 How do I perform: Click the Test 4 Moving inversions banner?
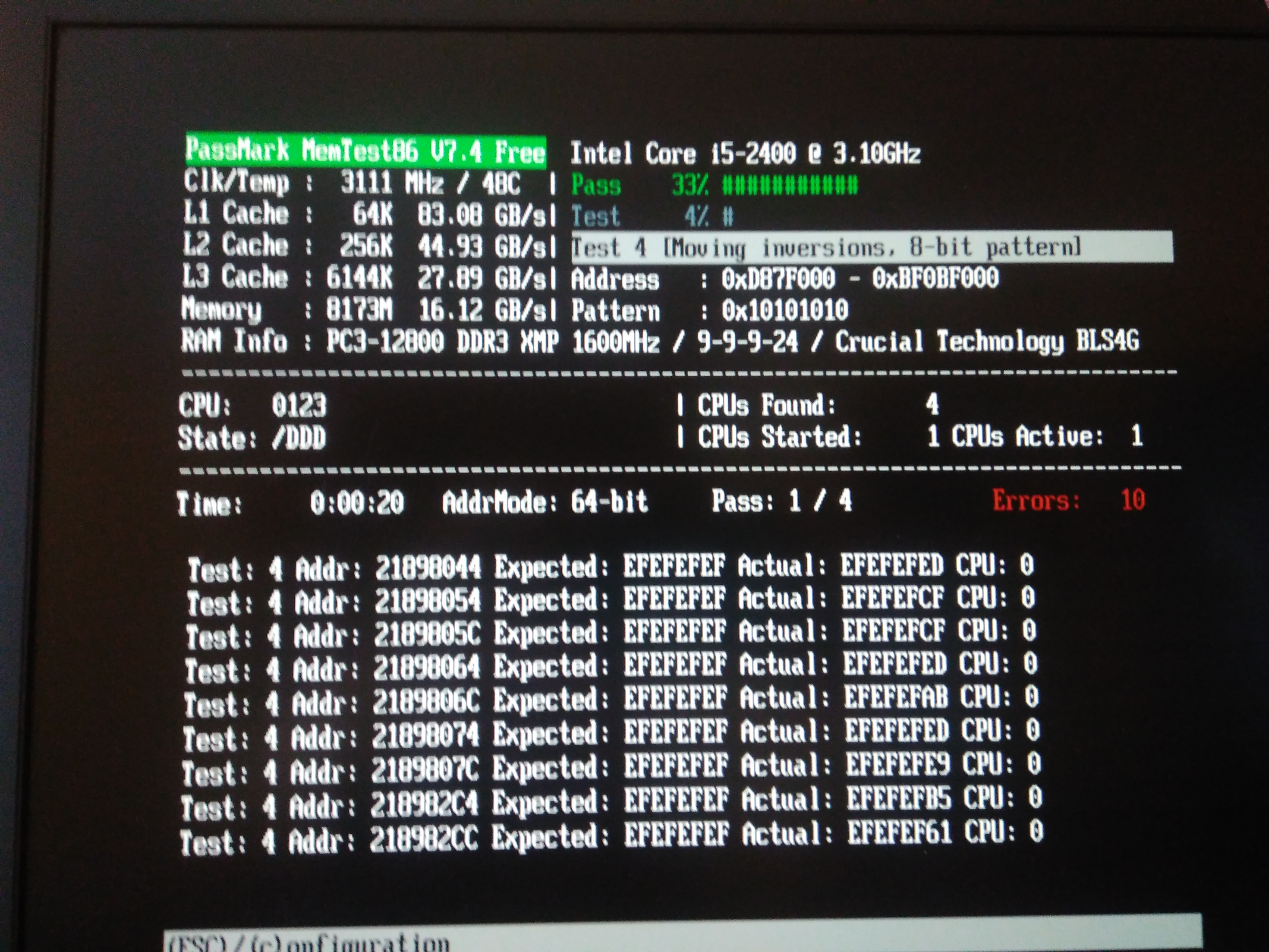pos(872,247)
